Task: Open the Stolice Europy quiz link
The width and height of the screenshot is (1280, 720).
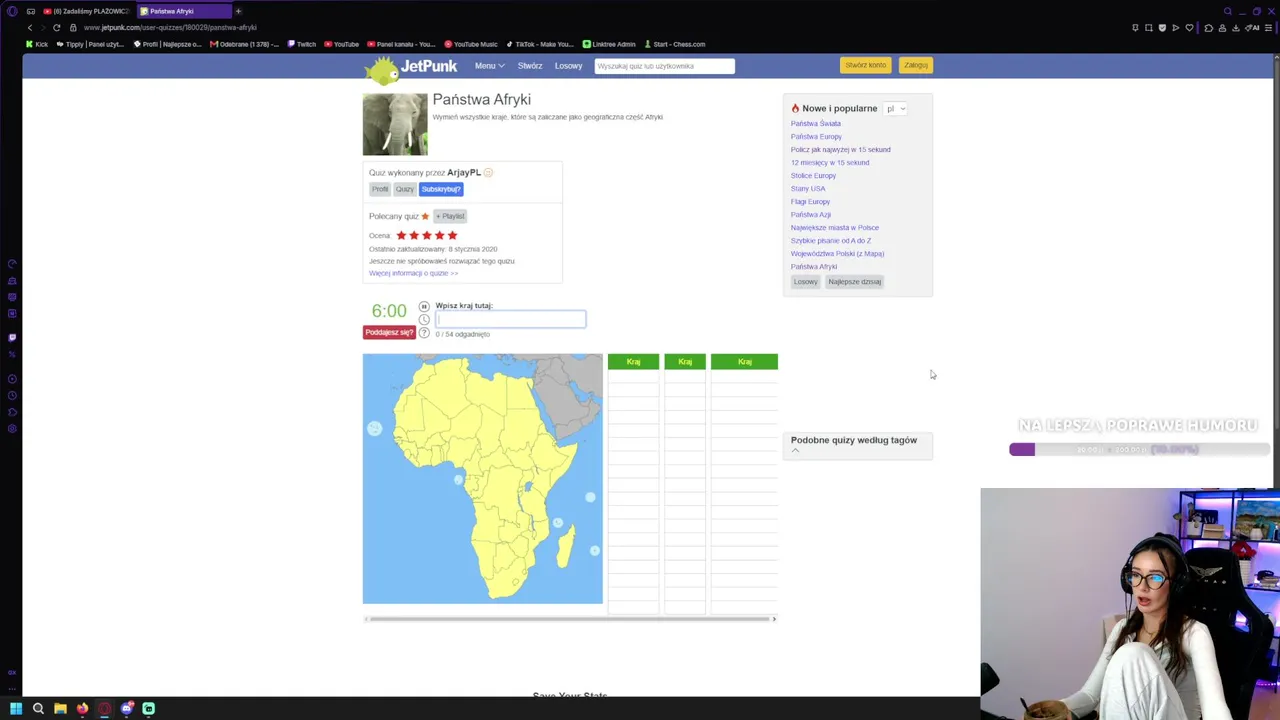Action: tap(813, 176)
